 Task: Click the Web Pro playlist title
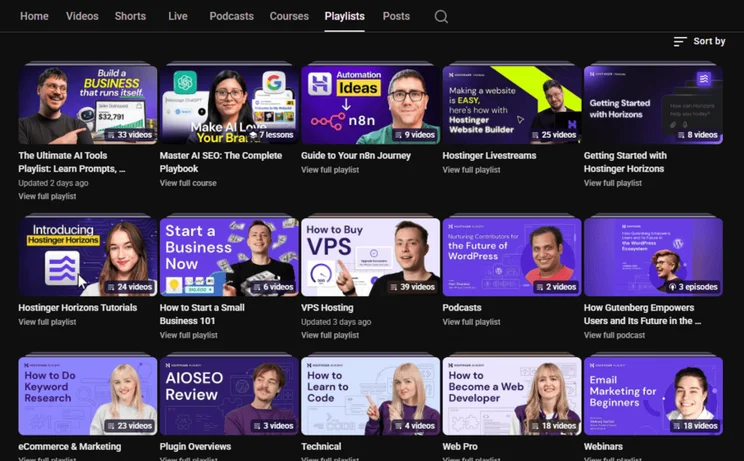pyautogui.click(x=460, y=447)
